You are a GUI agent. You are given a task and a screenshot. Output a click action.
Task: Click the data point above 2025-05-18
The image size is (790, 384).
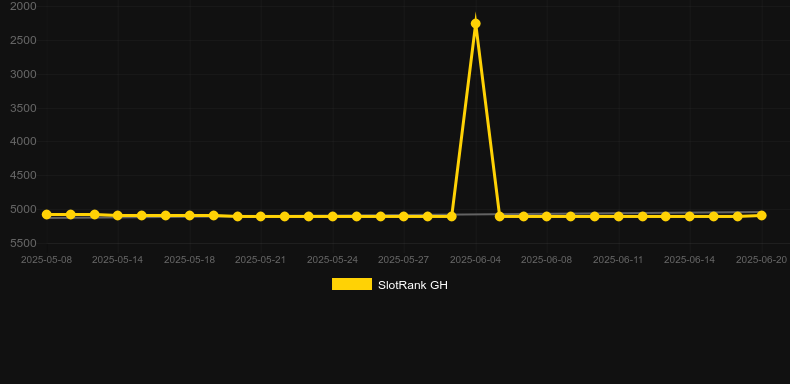click(x=189, y=216)
